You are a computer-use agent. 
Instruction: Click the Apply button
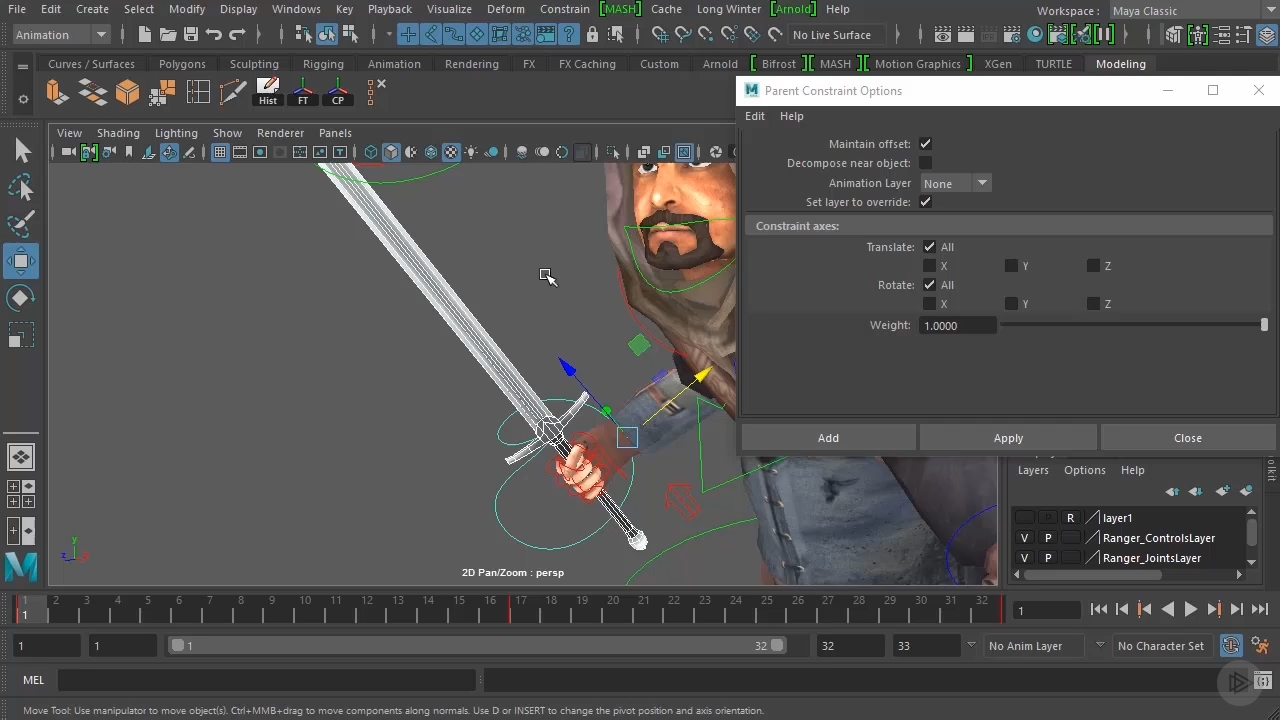(1008, 438)
